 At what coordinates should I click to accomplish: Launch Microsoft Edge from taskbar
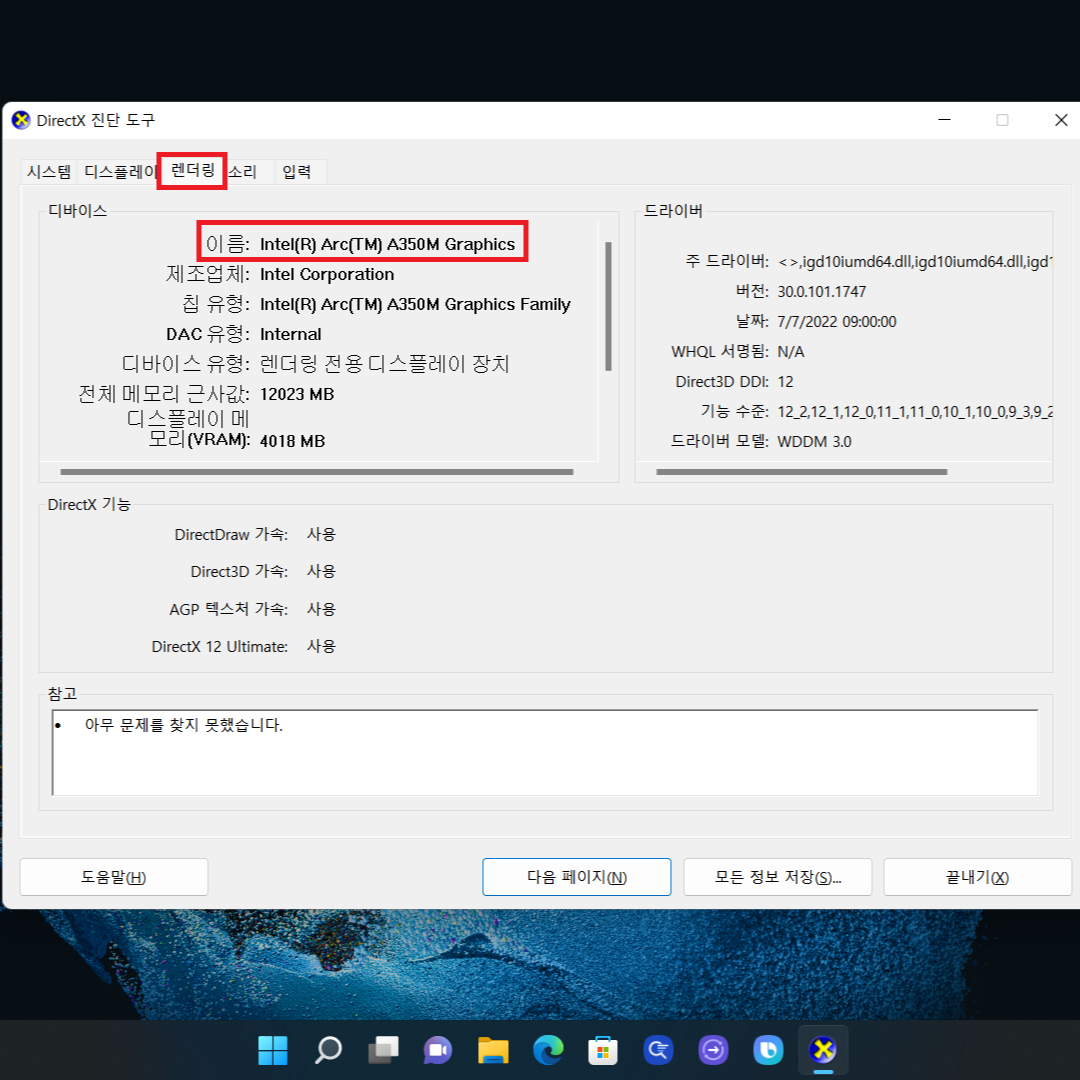(548, 1050)
